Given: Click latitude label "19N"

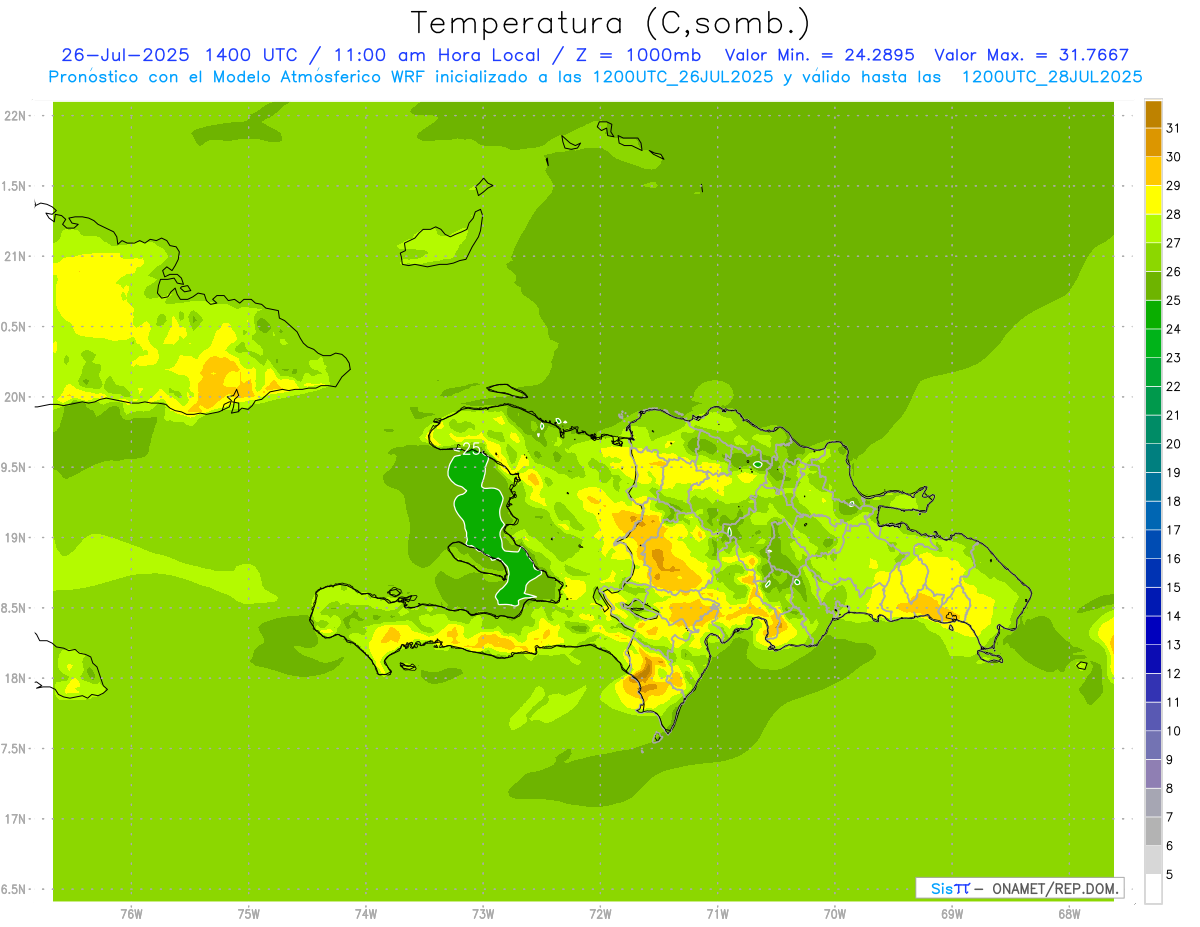Looking at the screenshot, I should [x=14, y=538].
